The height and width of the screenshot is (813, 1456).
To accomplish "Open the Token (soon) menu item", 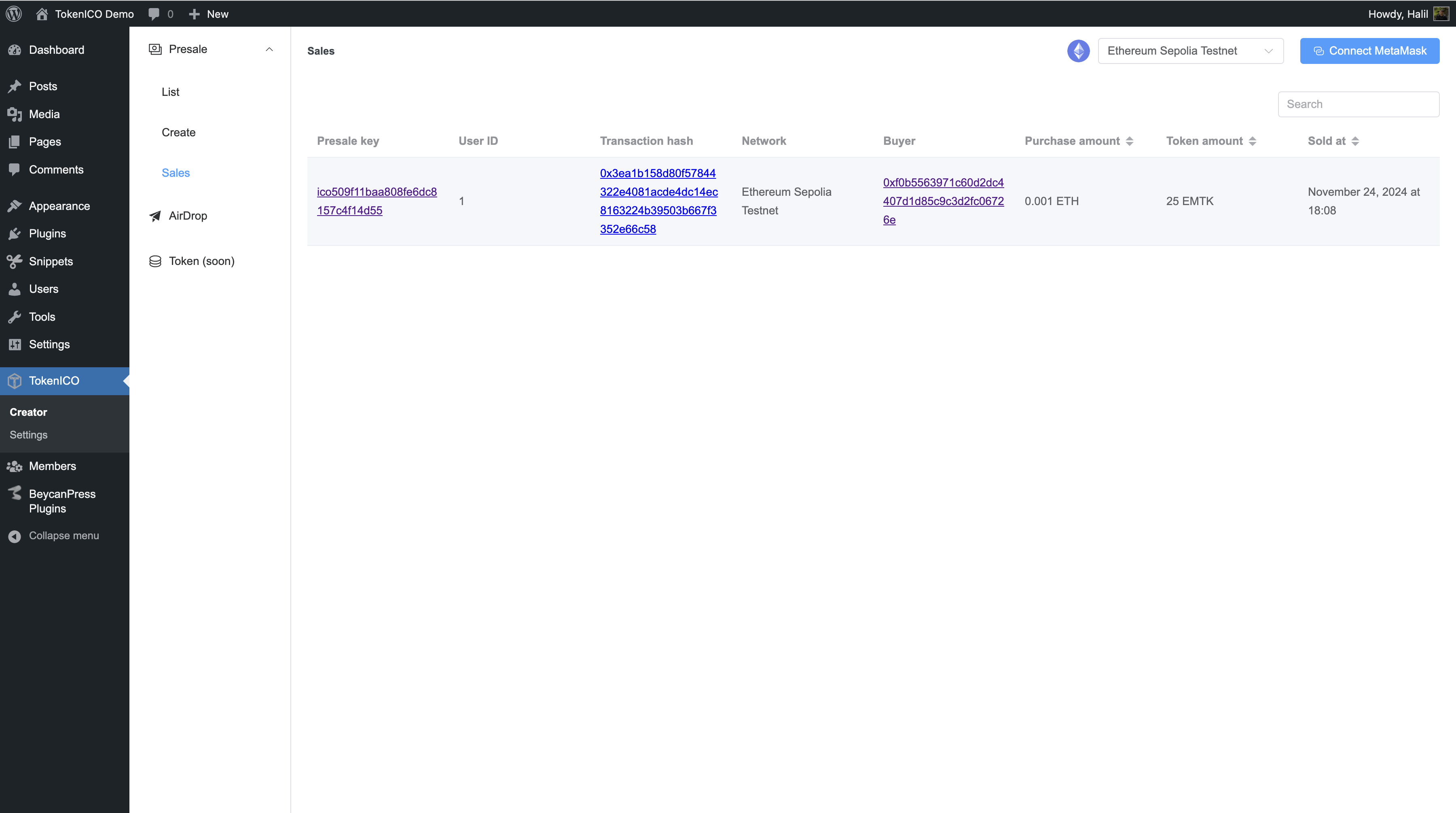I will tap(201, 261).
